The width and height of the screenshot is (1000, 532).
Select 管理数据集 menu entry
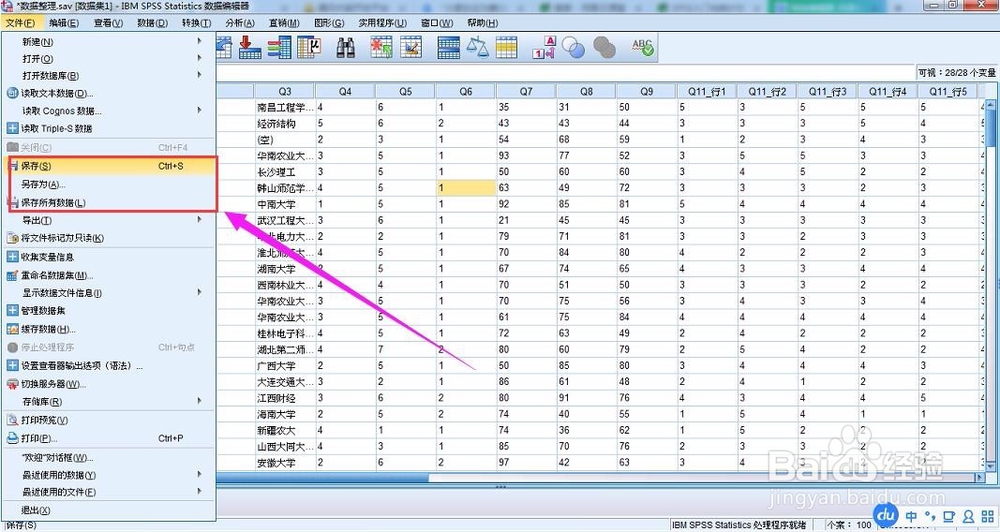pos(110,311)
